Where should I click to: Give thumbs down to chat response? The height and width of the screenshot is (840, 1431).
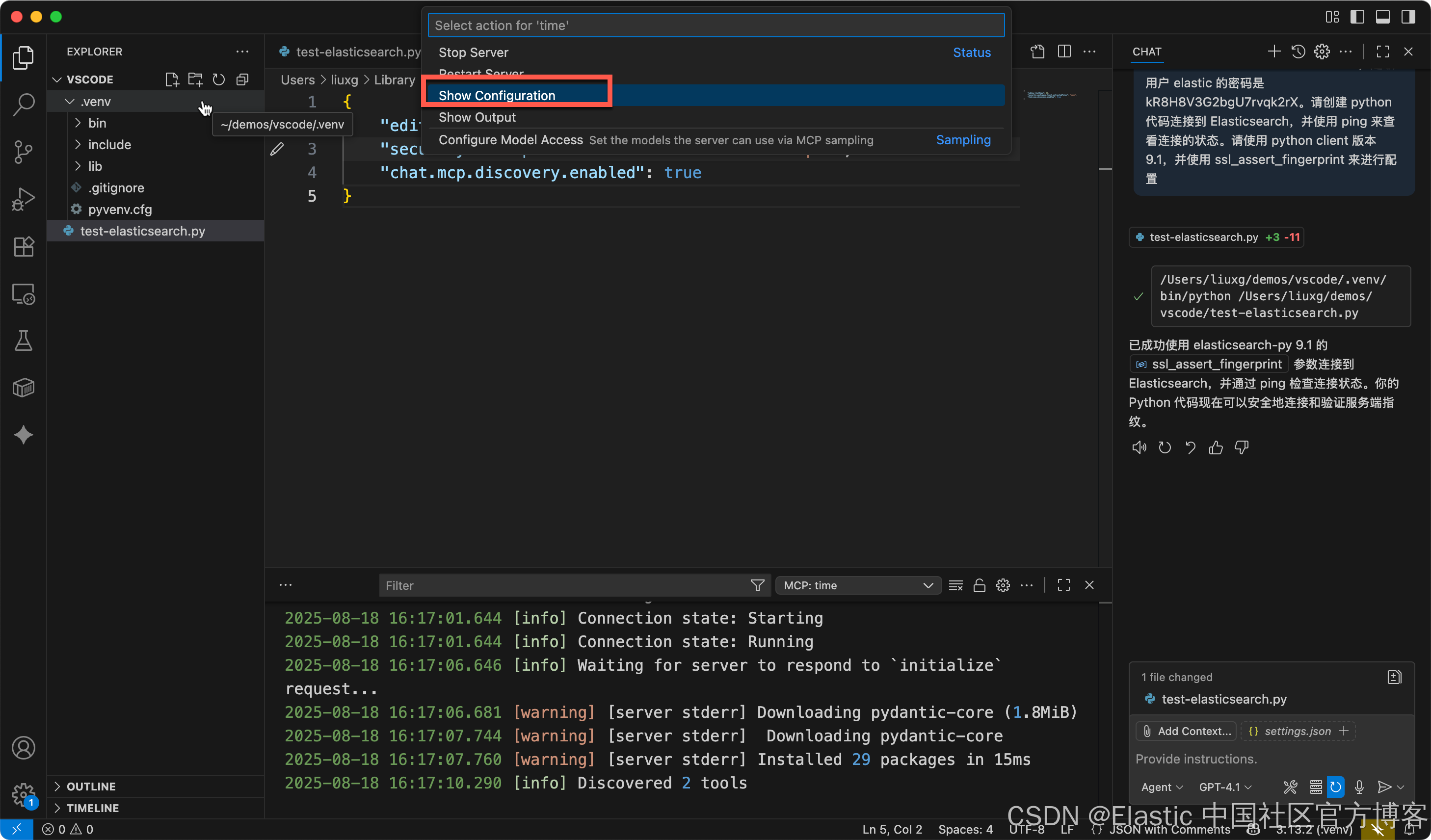coord(1242,448)
